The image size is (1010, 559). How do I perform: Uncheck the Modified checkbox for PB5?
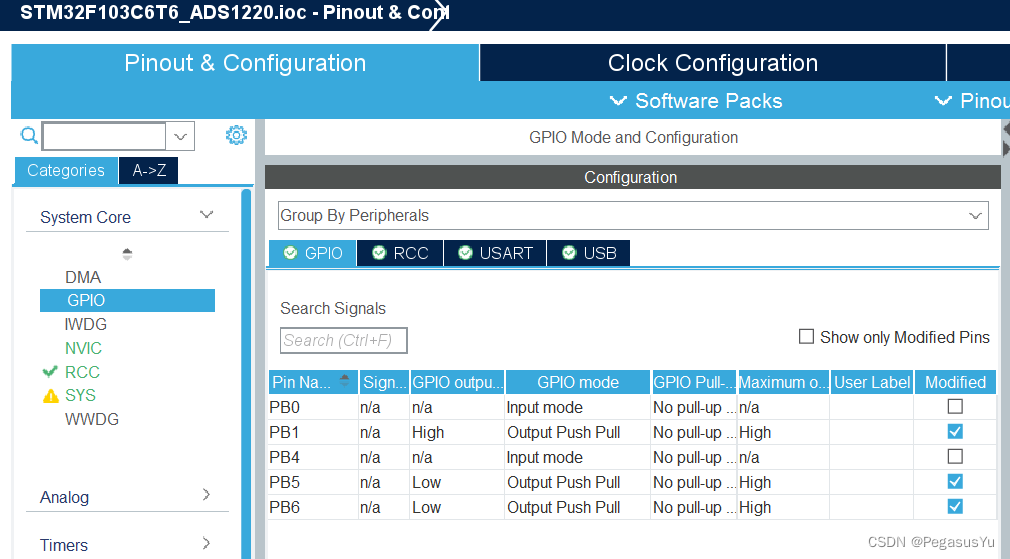[x=955, y=482]
